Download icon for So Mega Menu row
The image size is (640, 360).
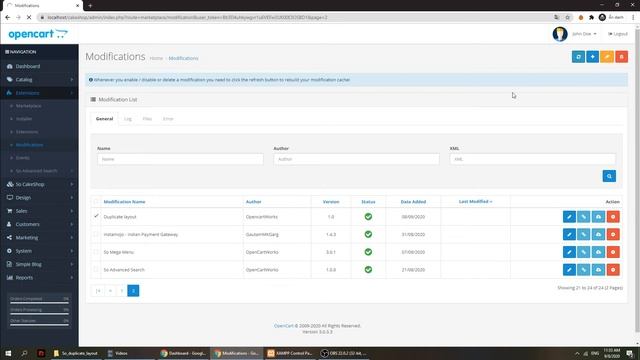click(x=598, y=252)
